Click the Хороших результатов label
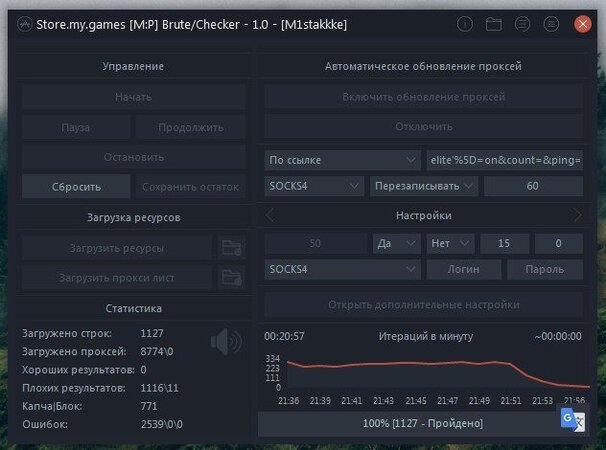Viewport: 606px width, 450px height. tap(78, 370)
